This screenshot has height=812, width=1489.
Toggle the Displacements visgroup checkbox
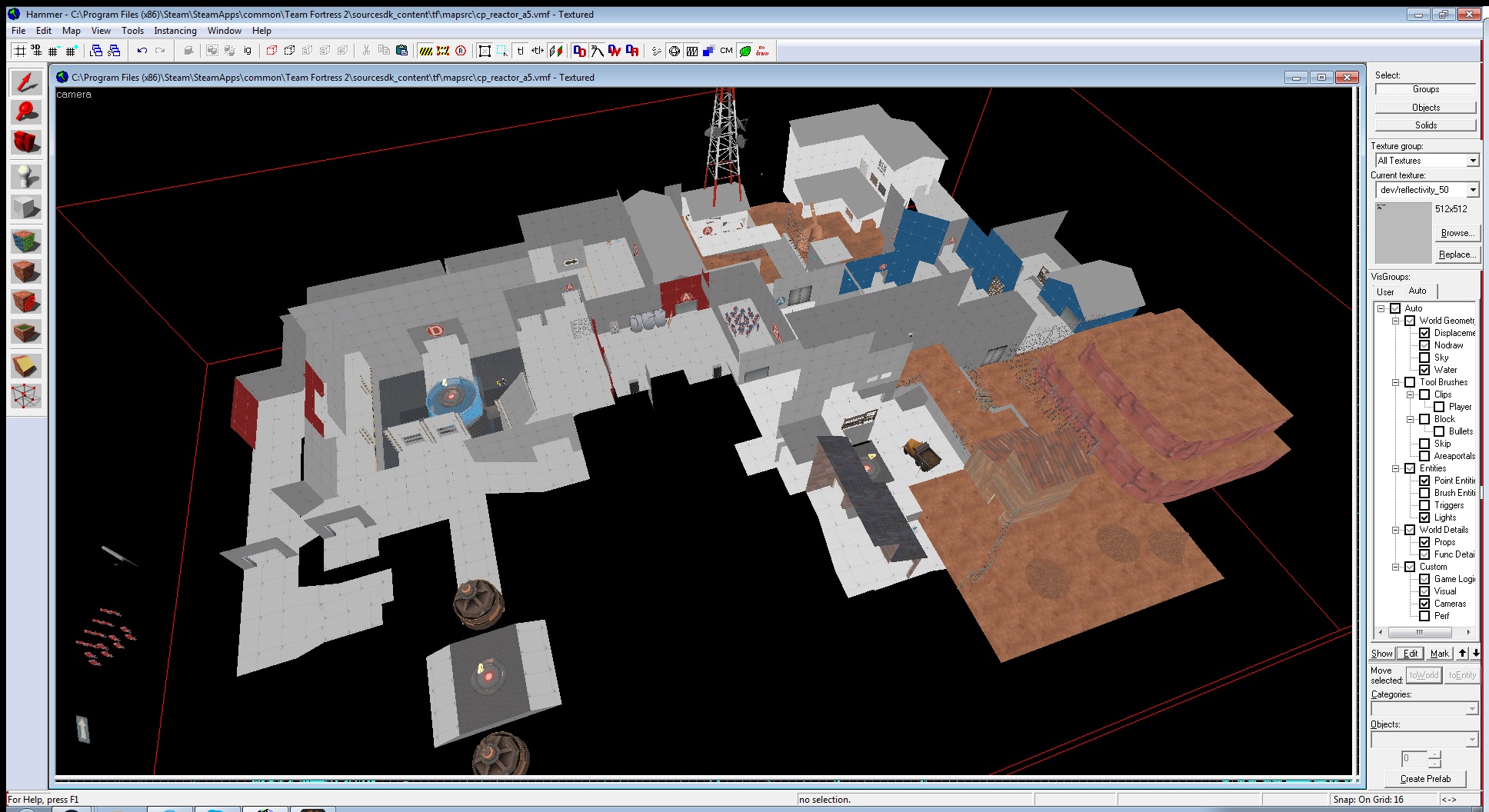click(1424, 333)
